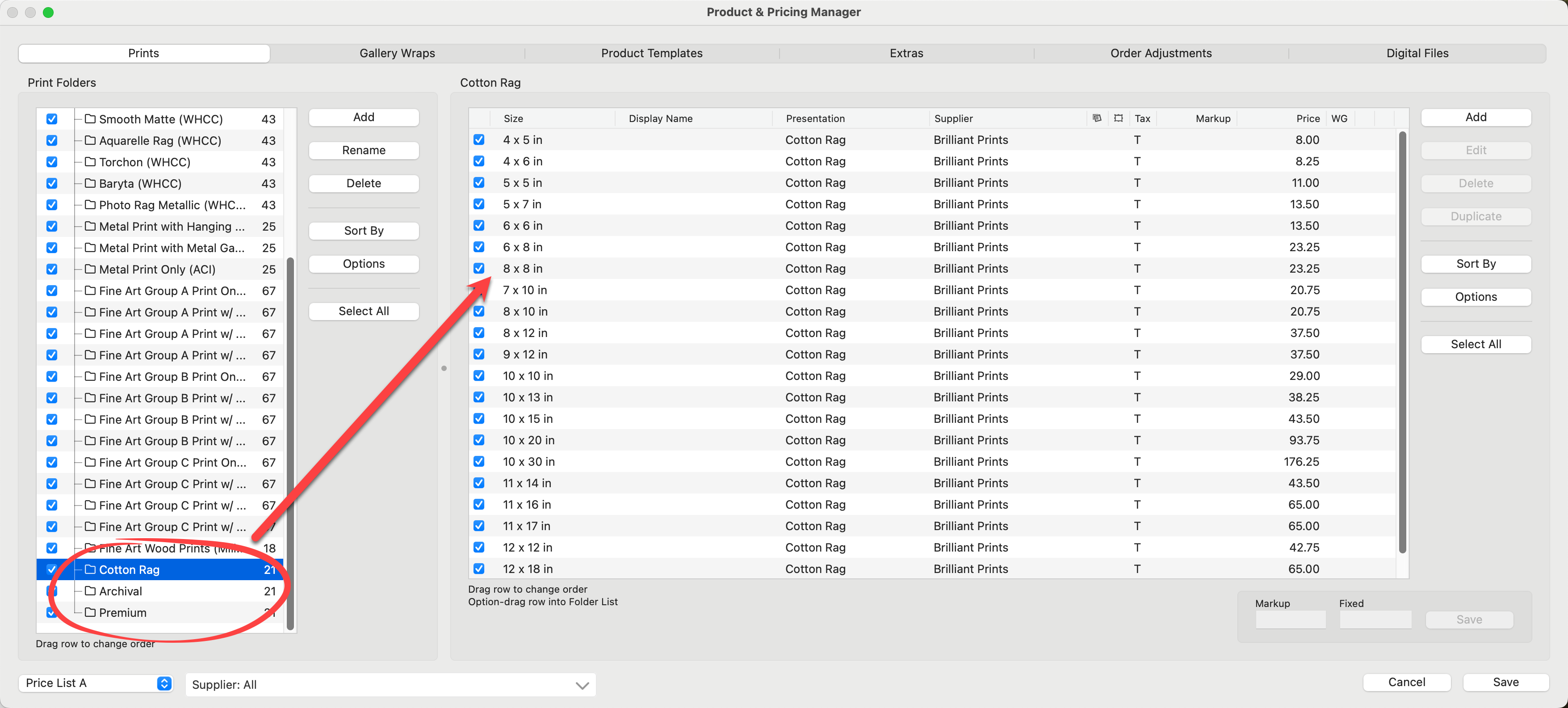Click the stacked pages column header icon
Screen dimensions: 1568x708
(x=1096, y=118)
